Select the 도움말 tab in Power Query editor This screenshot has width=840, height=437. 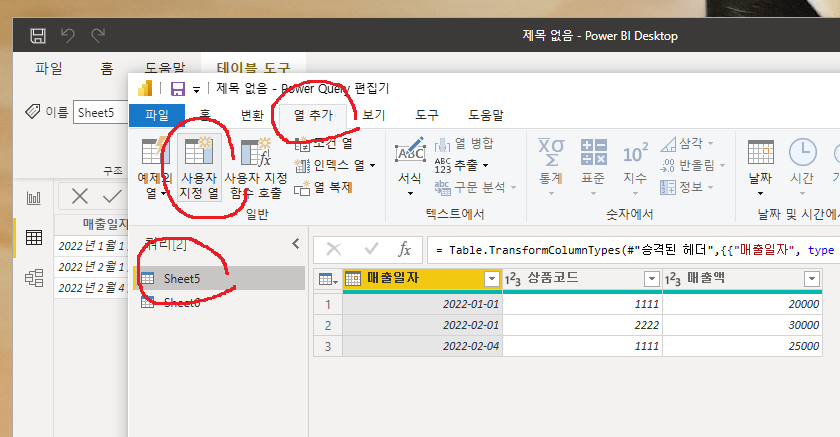coord(486,115)
